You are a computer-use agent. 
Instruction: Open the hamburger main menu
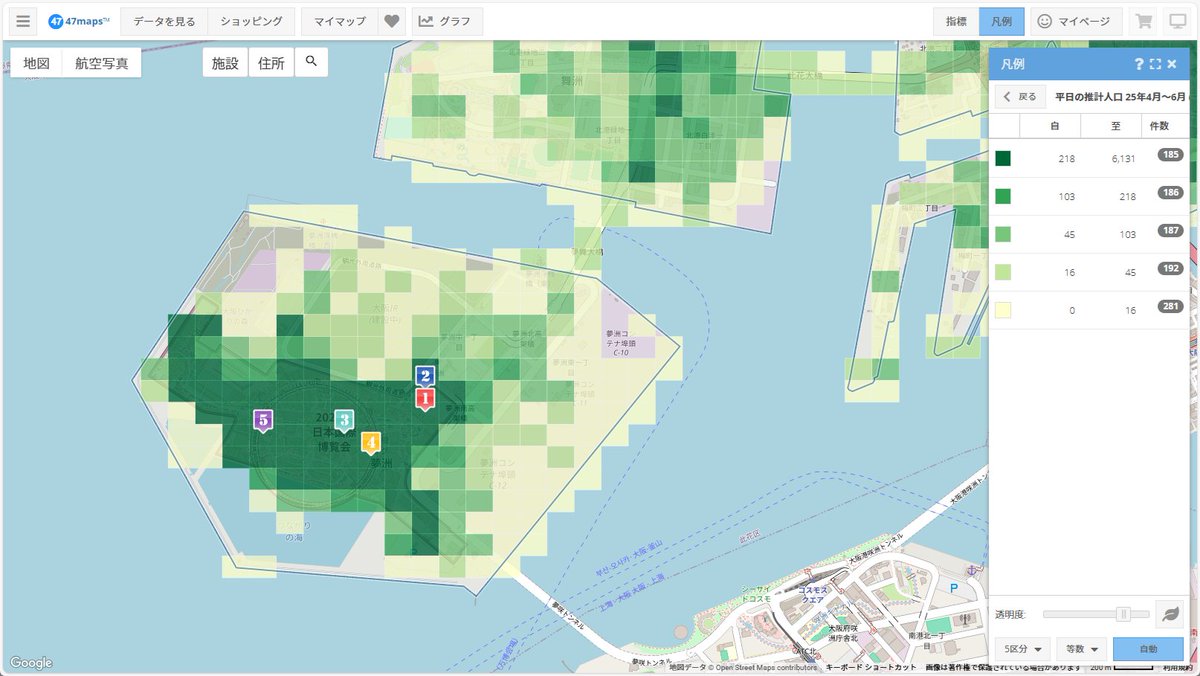click(23, 21)
